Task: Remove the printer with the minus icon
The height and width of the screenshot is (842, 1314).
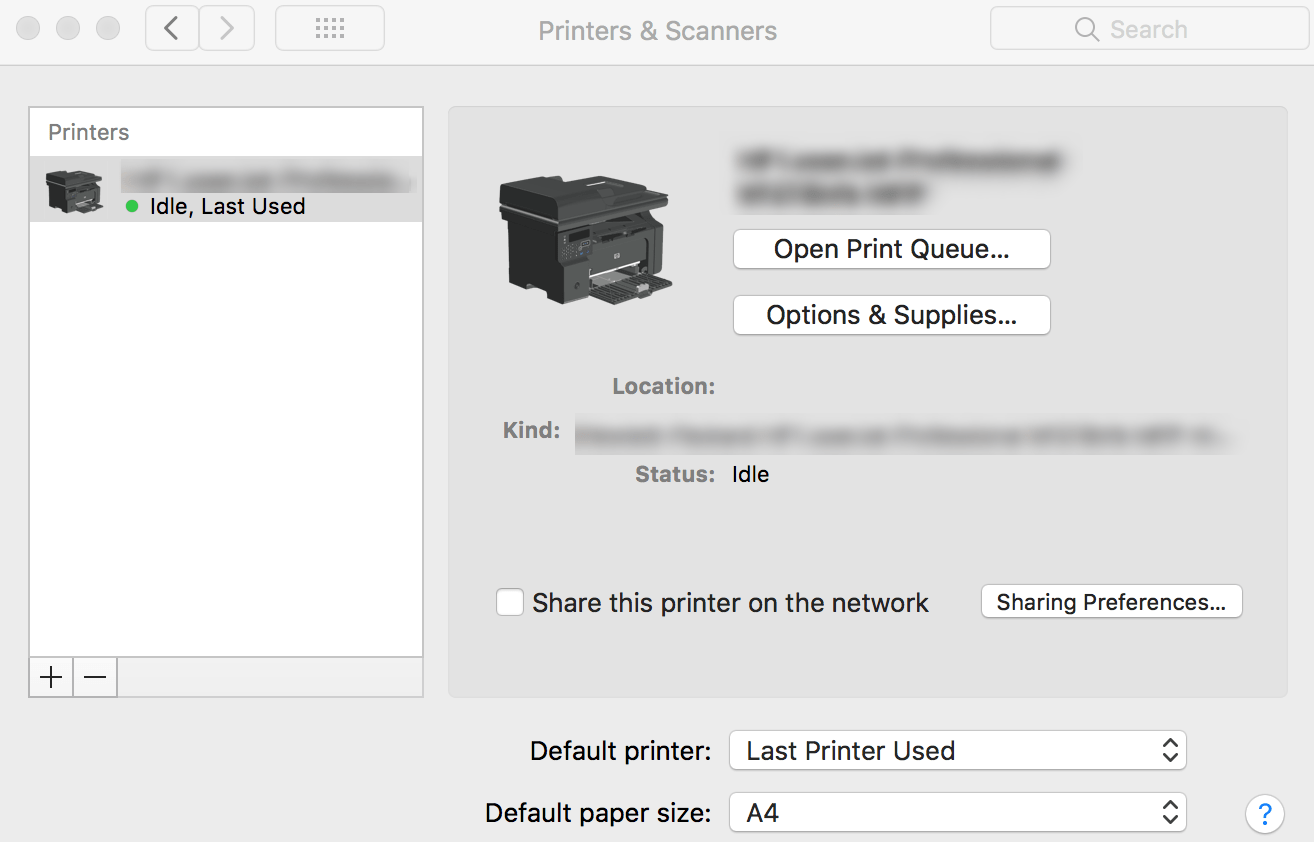Action: (x=94, y=677)
